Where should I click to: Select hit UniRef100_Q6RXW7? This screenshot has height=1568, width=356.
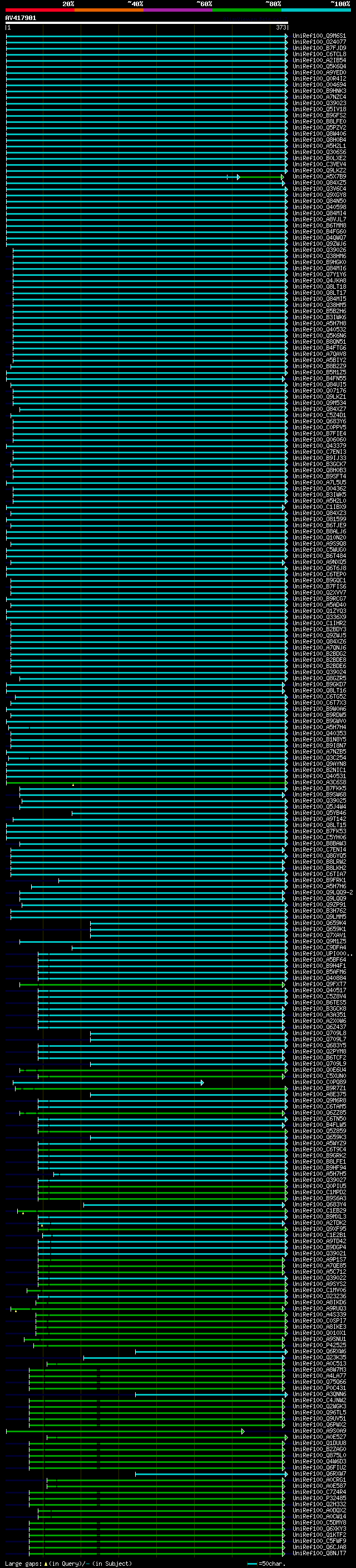coord(319,1473)
